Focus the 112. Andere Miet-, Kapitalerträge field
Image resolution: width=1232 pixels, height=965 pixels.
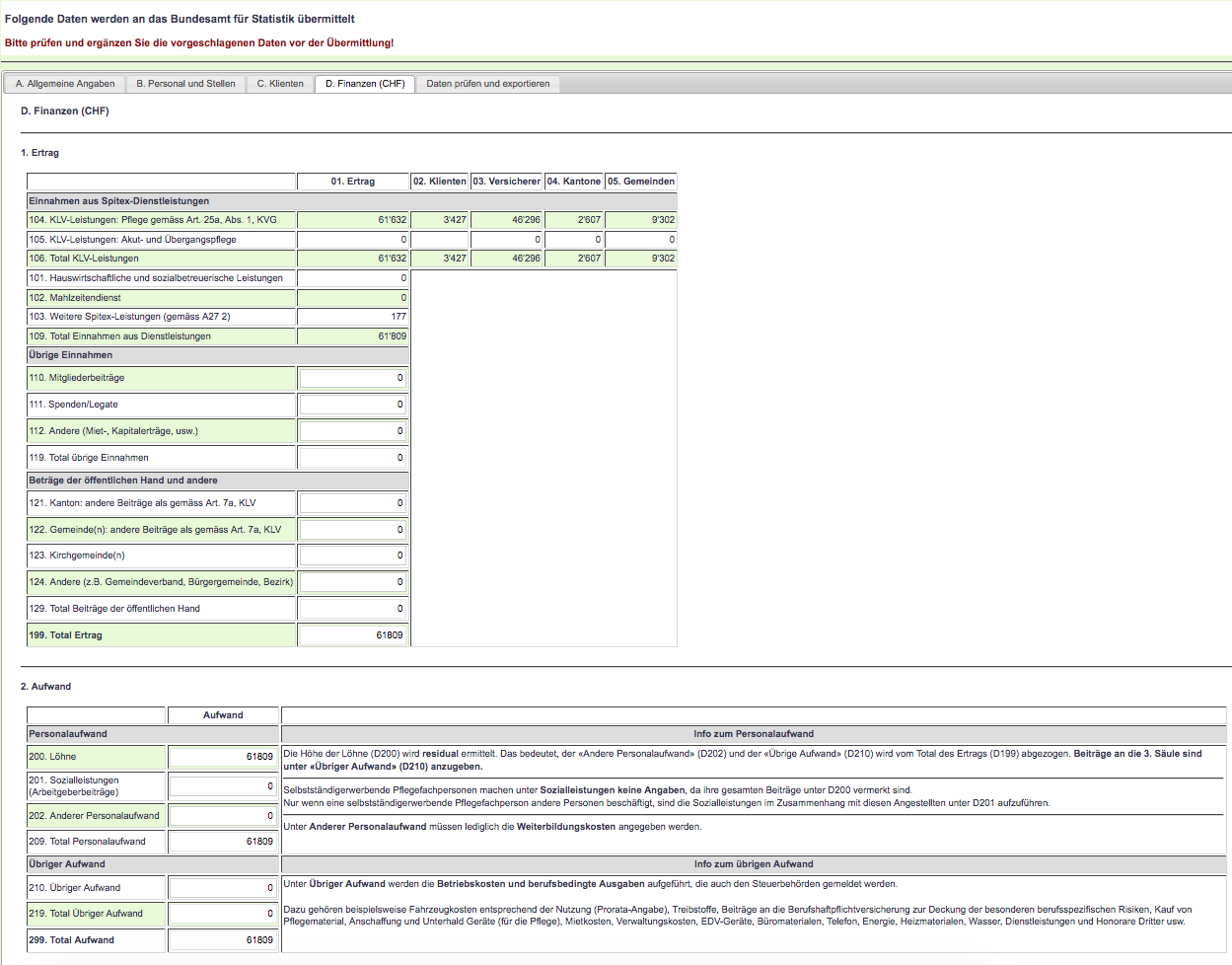353,431
